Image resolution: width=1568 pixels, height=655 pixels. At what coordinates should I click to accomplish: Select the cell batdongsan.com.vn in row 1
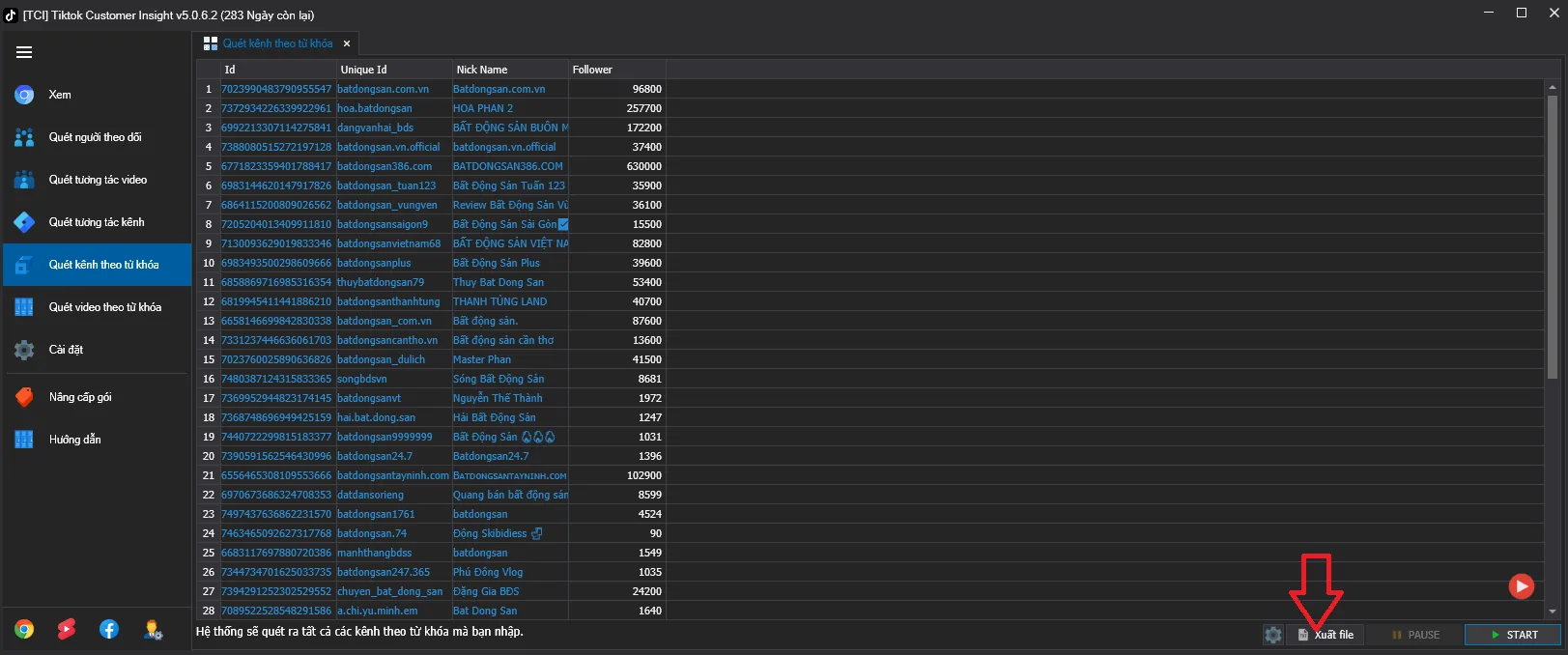(394, 89)
